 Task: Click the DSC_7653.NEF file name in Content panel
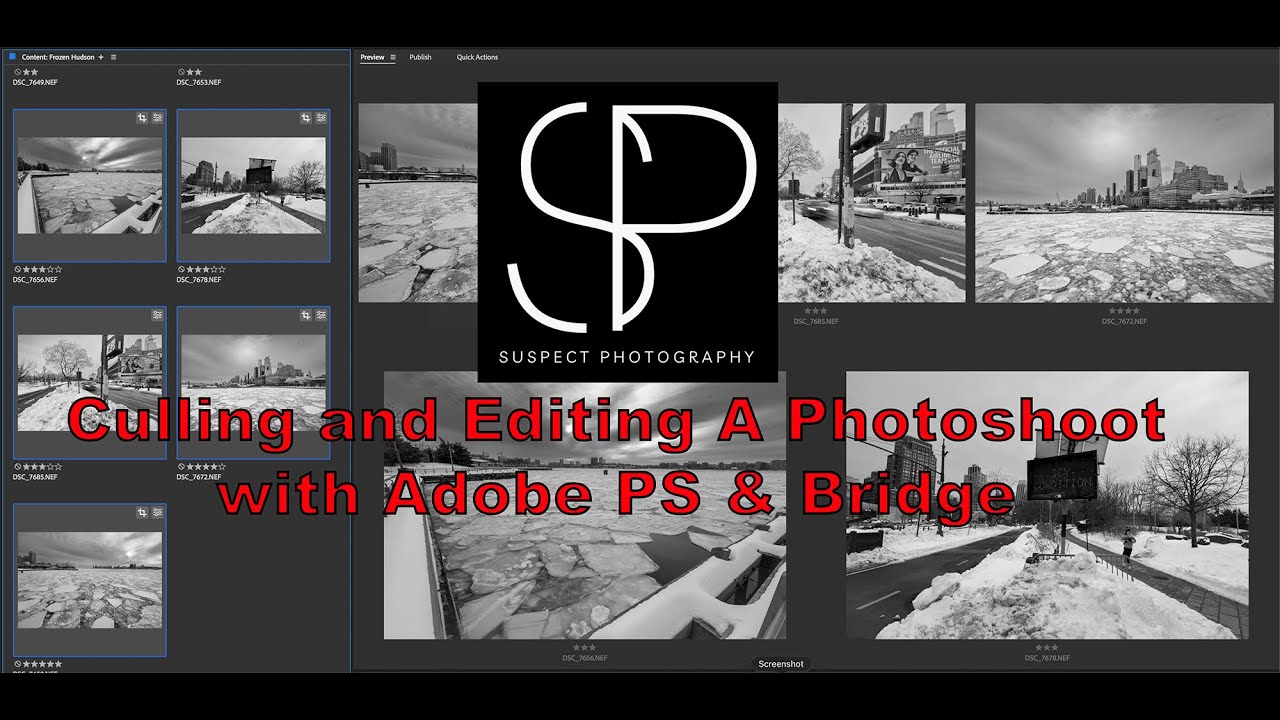click(x=199, y=82)
